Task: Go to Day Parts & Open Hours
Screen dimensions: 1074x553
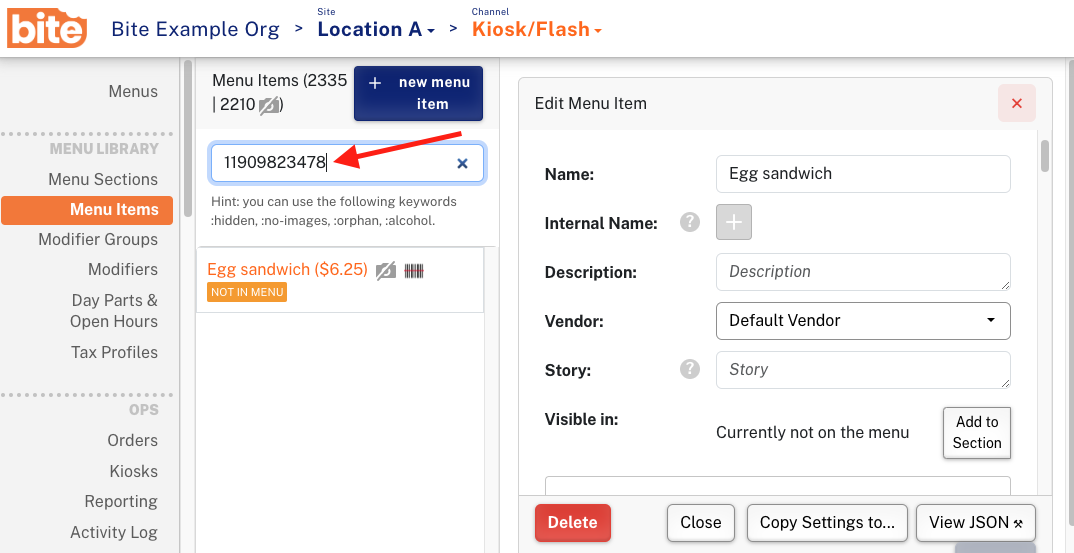Action: click(x=114, y=310)
